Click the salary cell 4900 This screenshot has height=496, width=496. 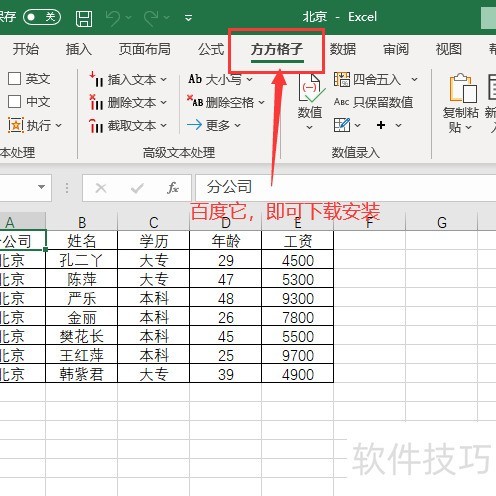click(298, 374)
